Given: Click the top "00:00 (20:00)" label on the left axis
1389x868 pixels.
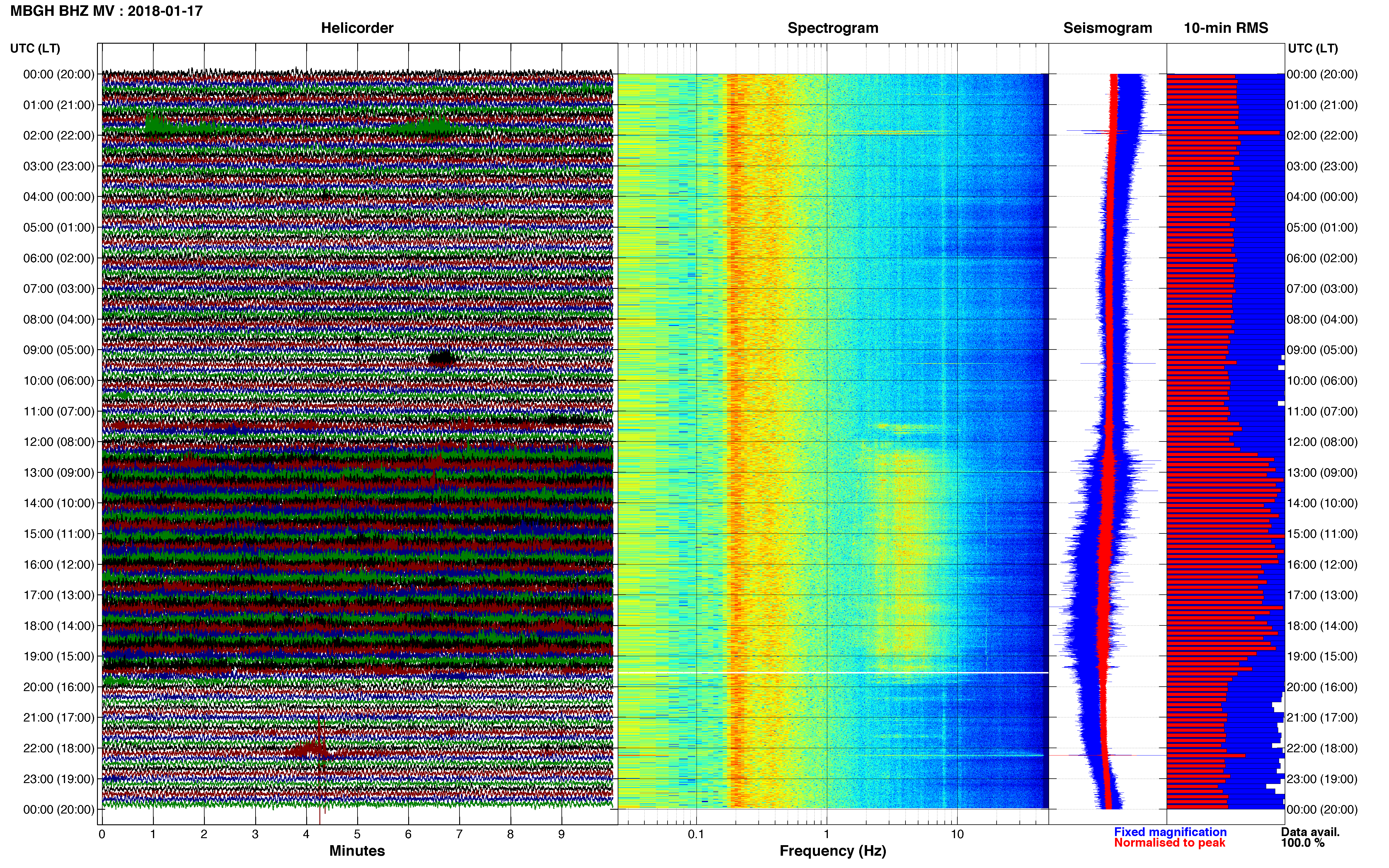Looking at the screenshot, I should pos(59,74).
